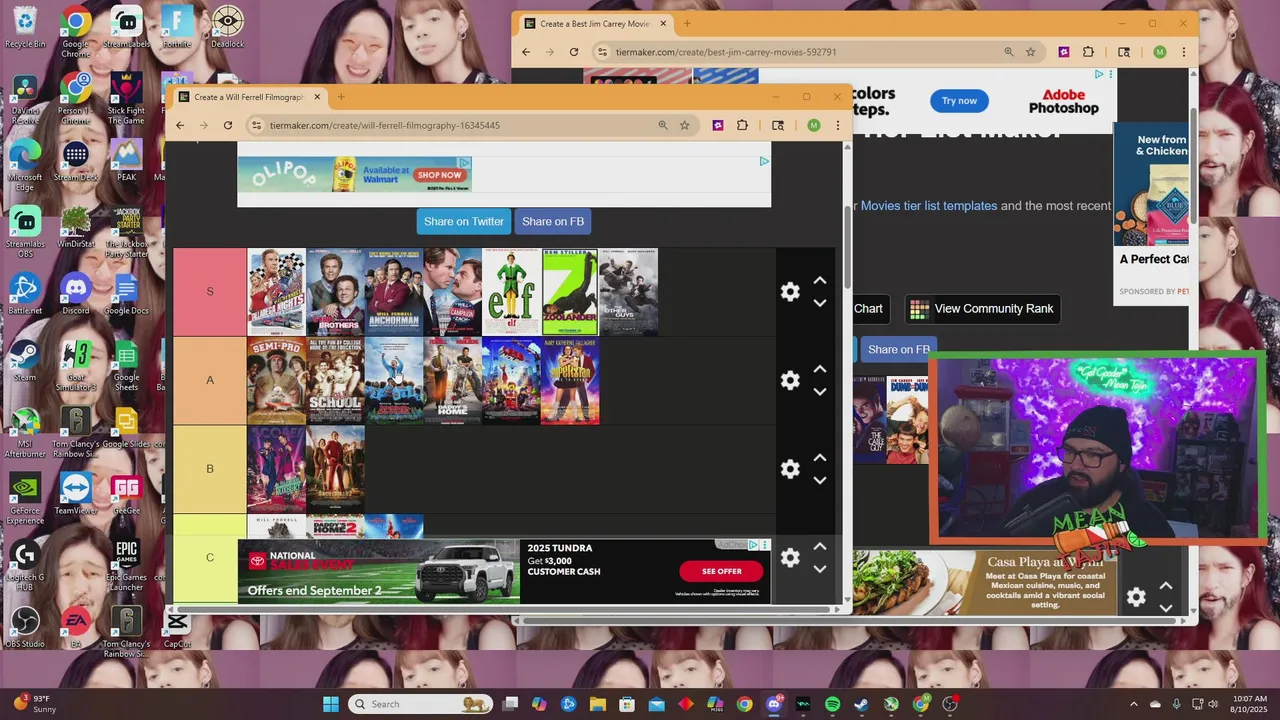
Task: Open new tab in Will Ferrell window
Action: coord(341,97)
